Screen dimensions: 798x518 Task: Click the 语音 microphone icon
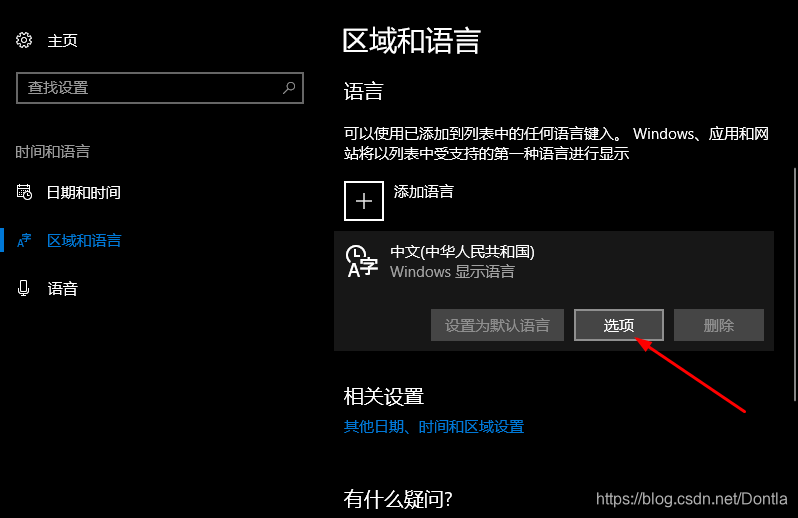point(23,288)
